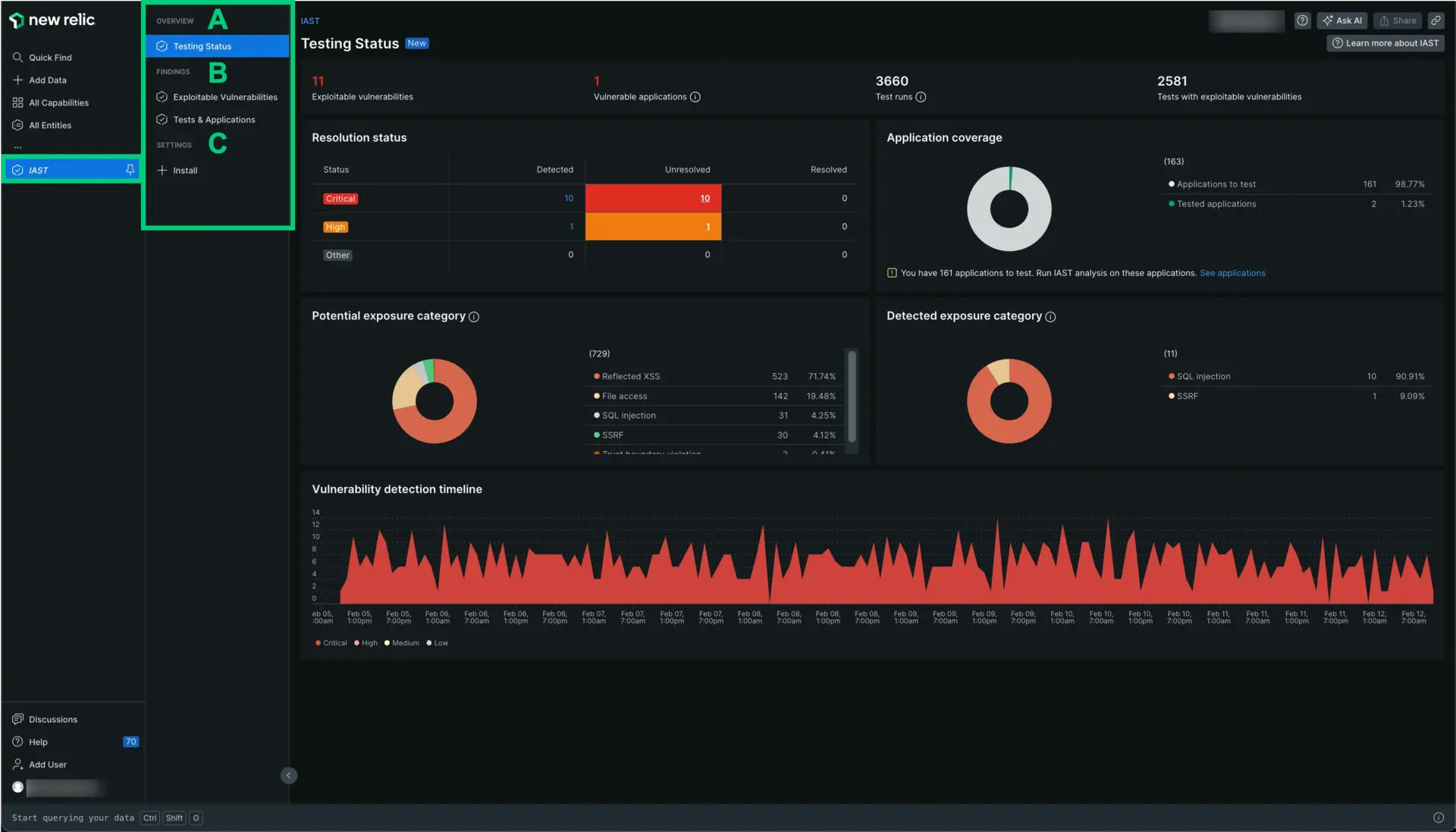Click info icon beside Vulnerable applications

[x=695, y=97]
